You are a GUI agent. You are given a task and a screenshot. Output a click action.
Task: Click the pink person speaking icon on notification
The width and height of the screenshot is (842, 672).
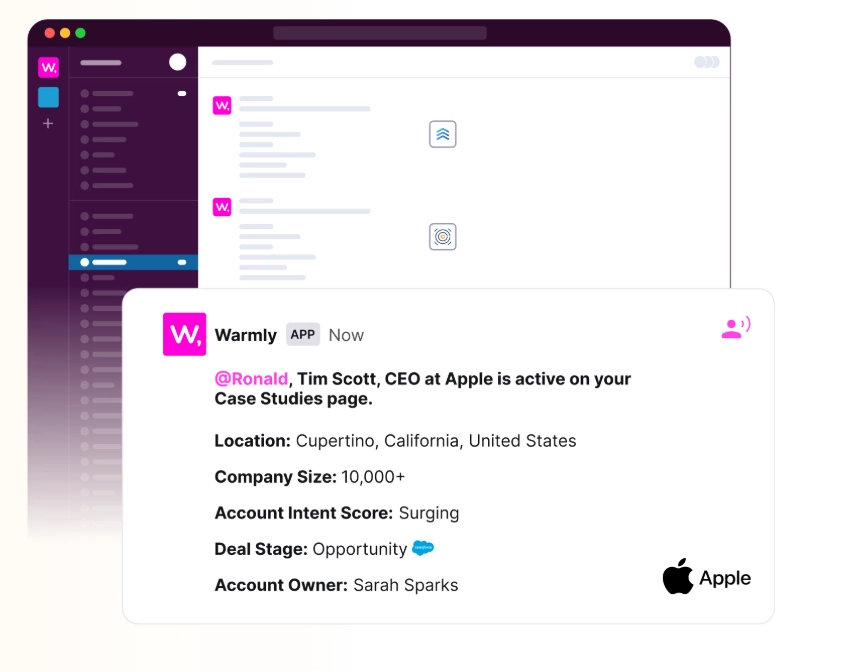(736, 328)
